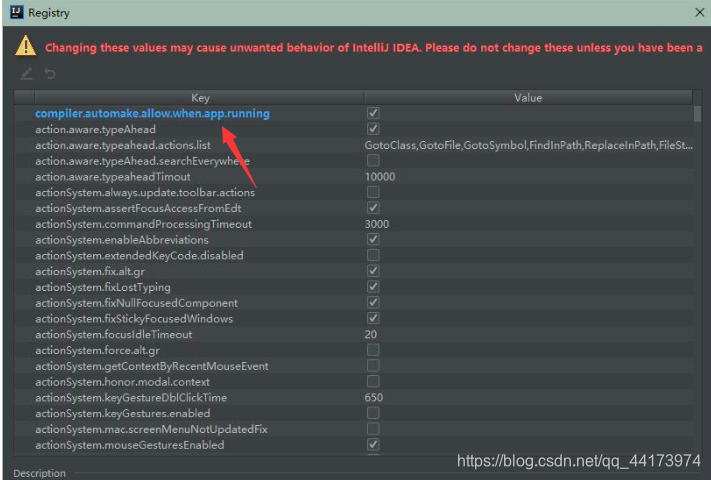Uncheck actionSystem.fixNullFocusedComponent checkbox

point(373,302)
